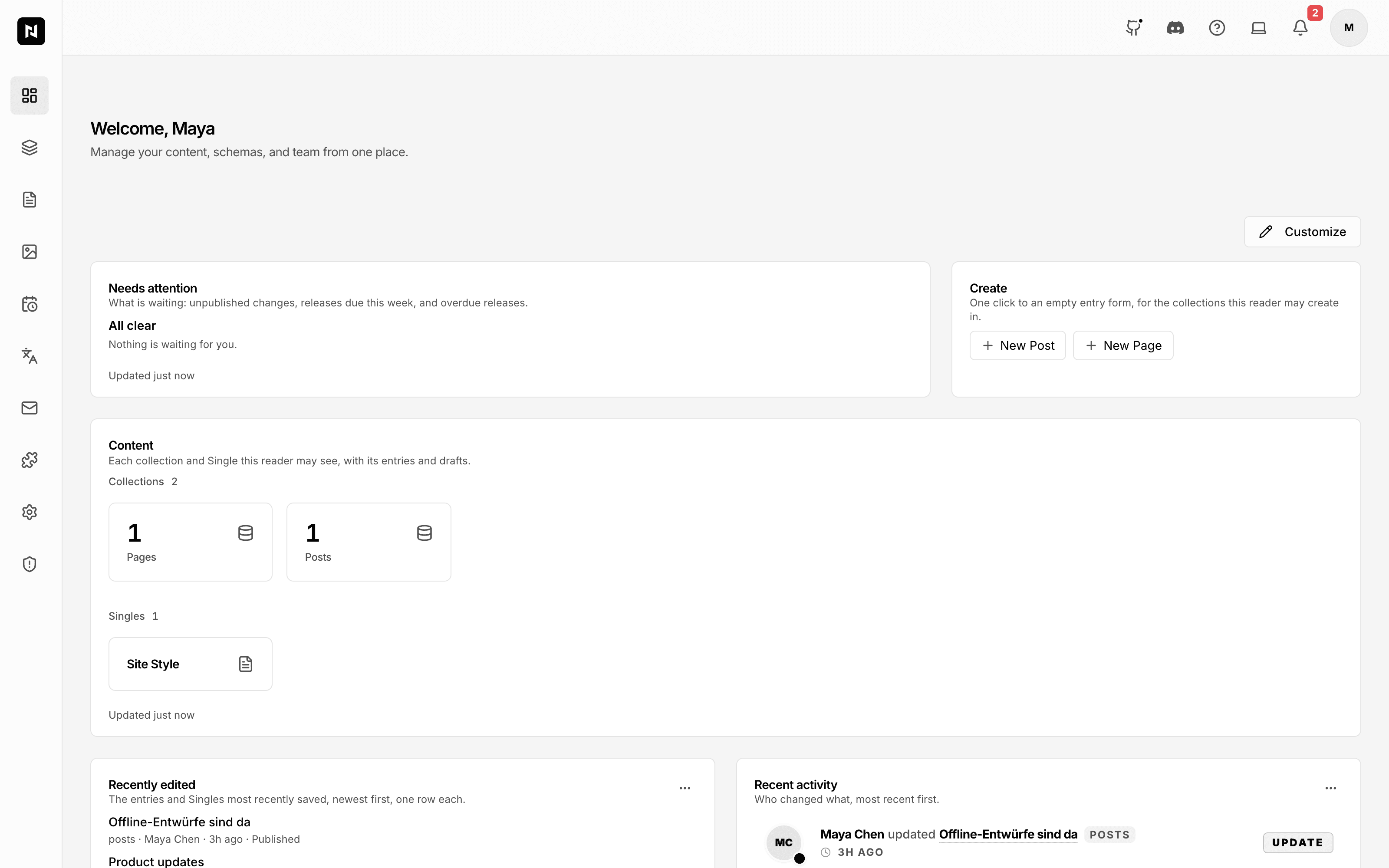The width and height of the screenshot is (1389, 868).
Task: Click the UPDATE badge in Recent activity
Action: point(1298,843)
